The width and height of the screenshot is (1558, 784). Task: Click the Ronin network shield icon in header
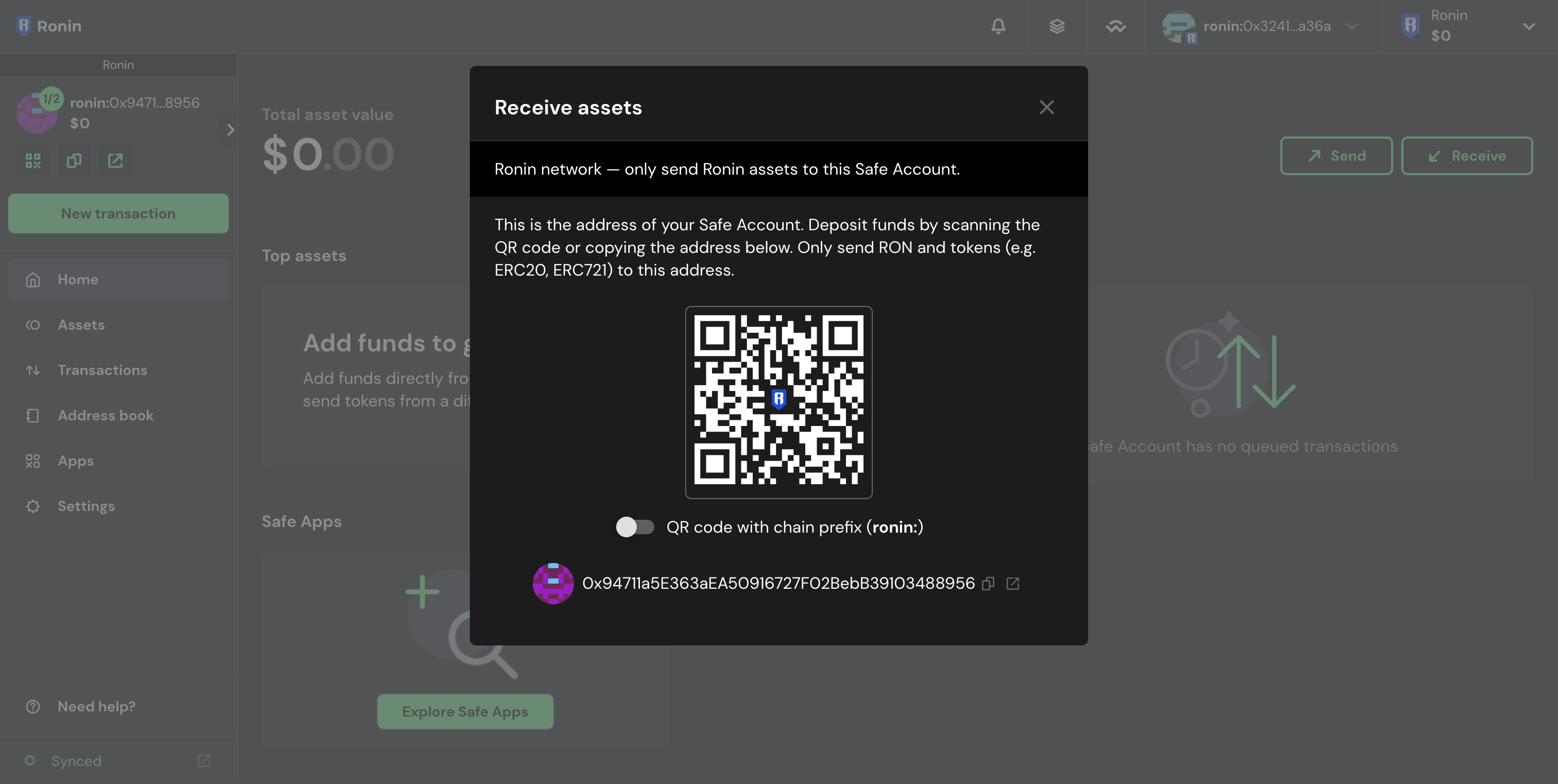[x=1410, y=26]
